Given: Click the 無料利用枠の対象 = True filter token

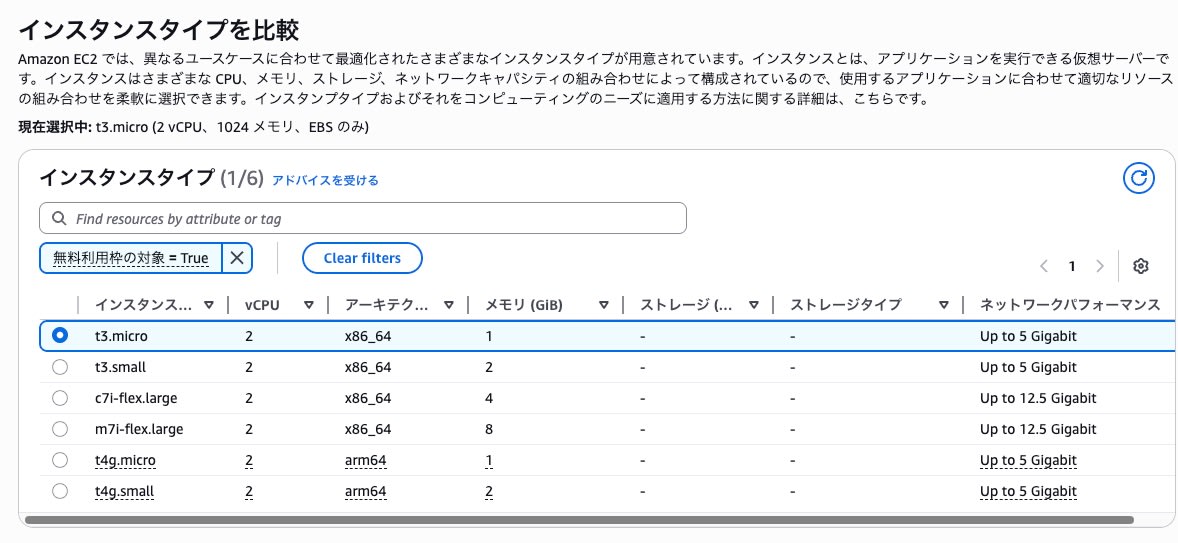Looking at the screenshot, I should tap(131, 258).
